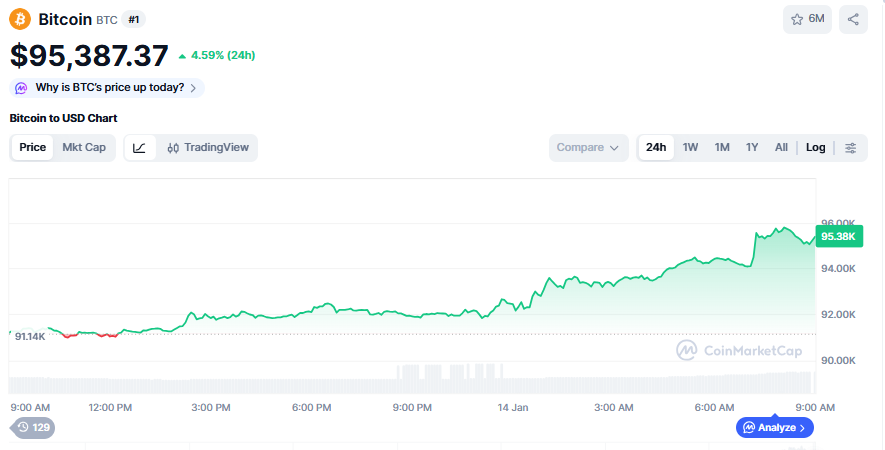The image size is (885, 450).
Task: Click the AI icon beside price question
Action: (21, 88)
